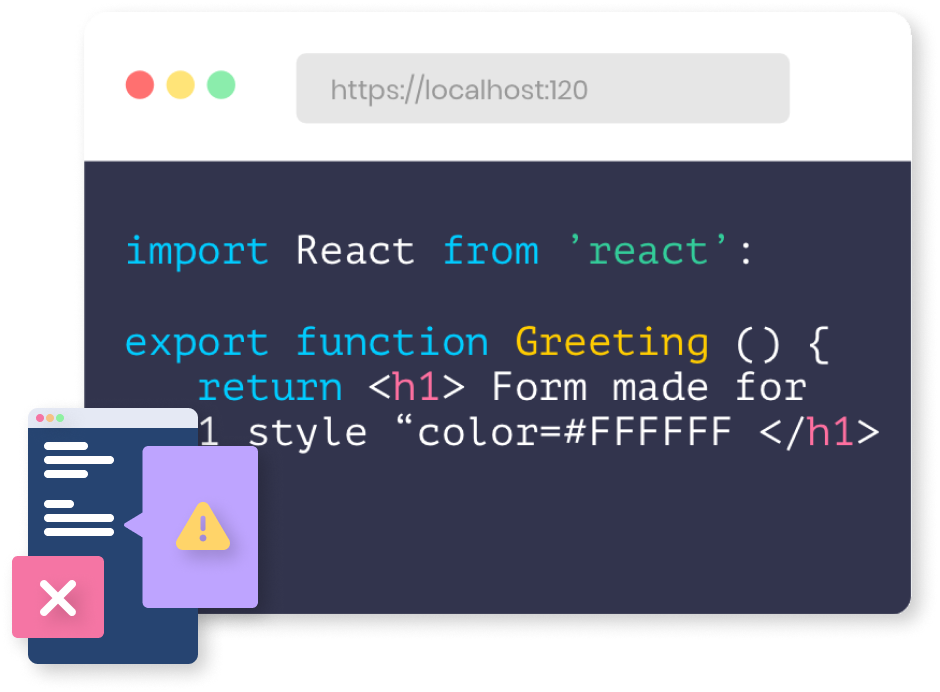Focus the https://localhost:120 address bar
This screenshot has height=692, width=940.
pyautogui.click(x=543, y=88)
